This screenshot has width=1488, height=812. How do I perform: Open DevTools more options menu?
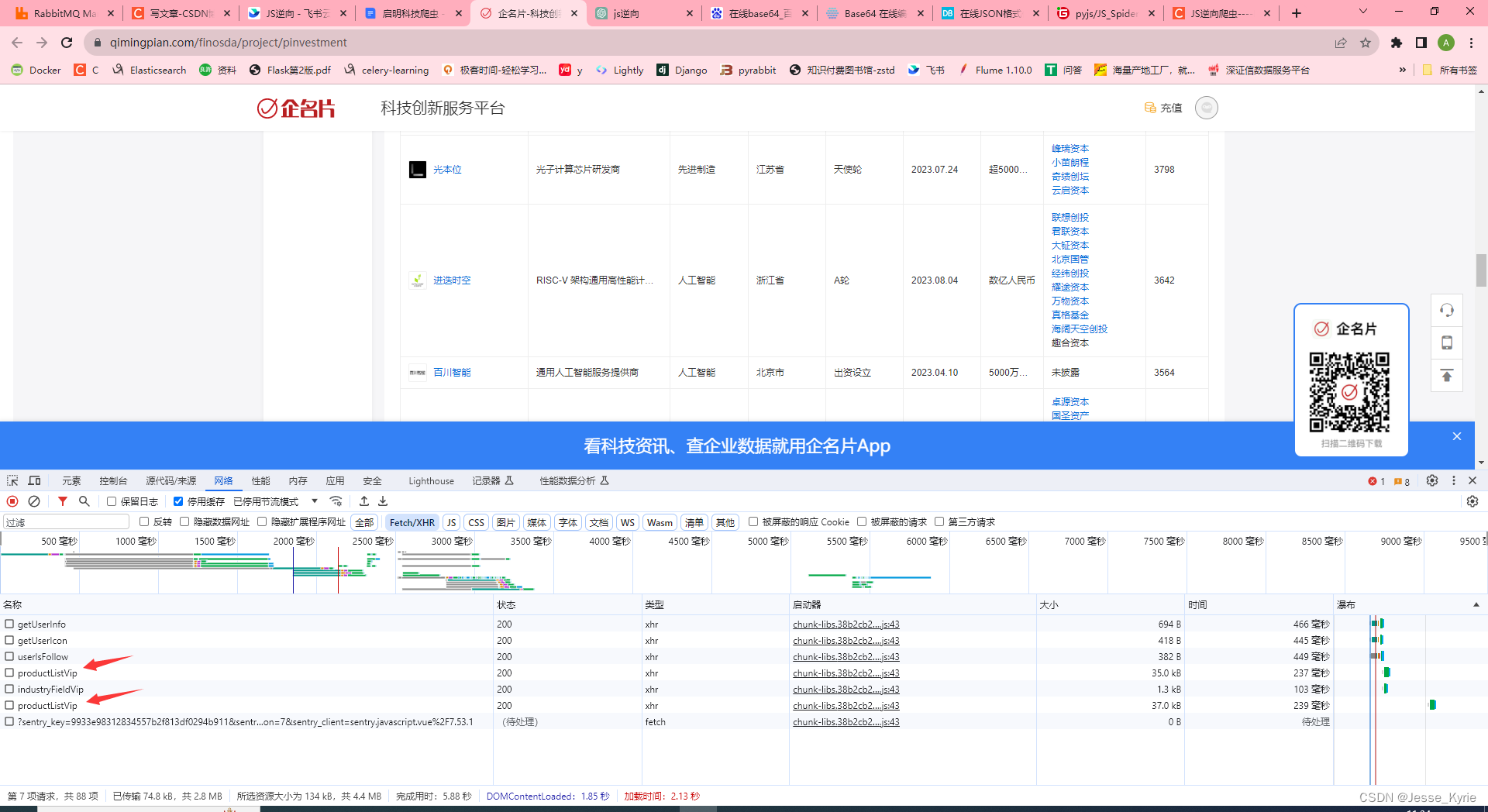point(1454,480)
